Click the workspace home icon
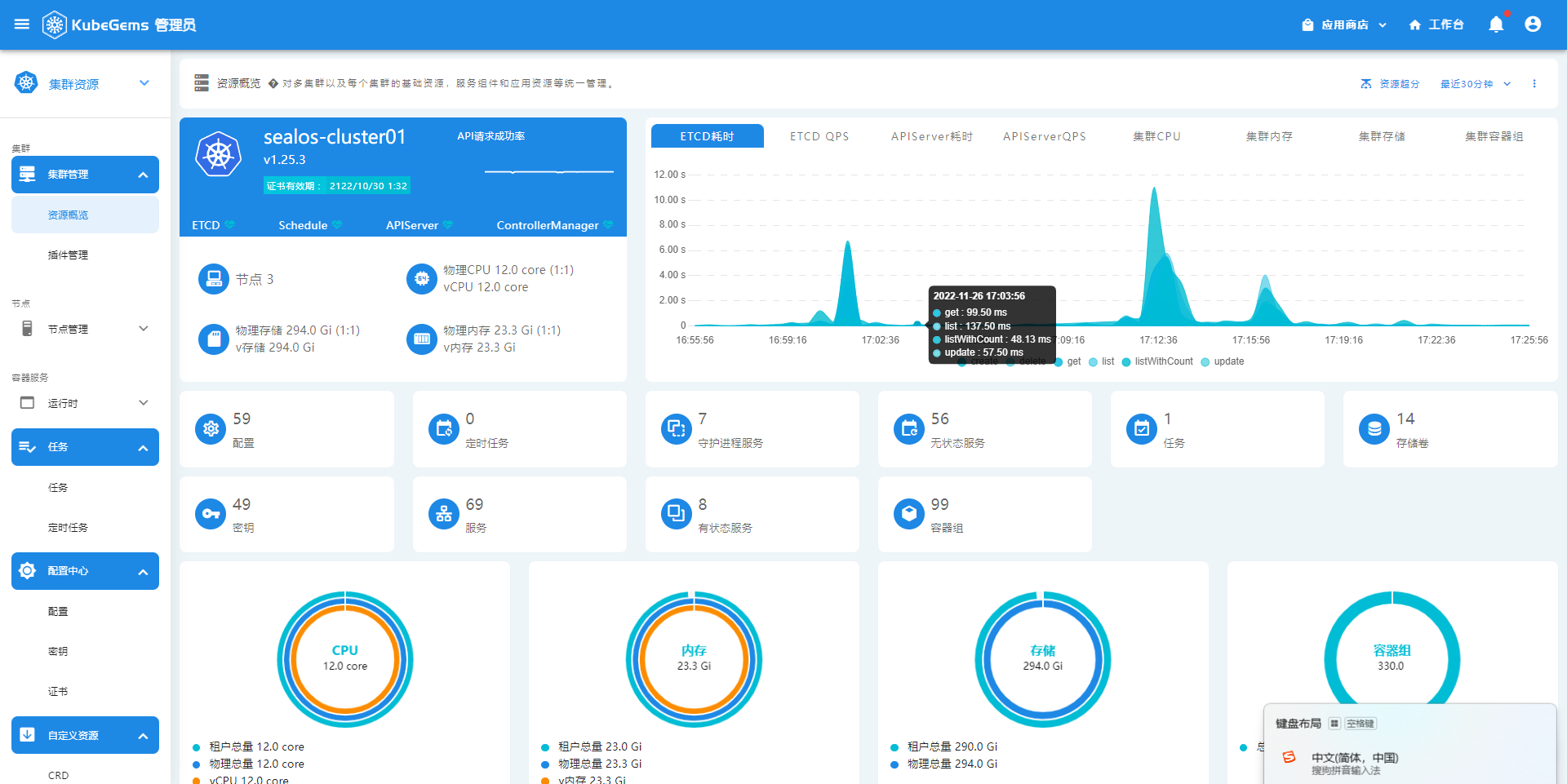Screen dimensions: 1567x784 pyautogui.click(x=1415, y=25)
